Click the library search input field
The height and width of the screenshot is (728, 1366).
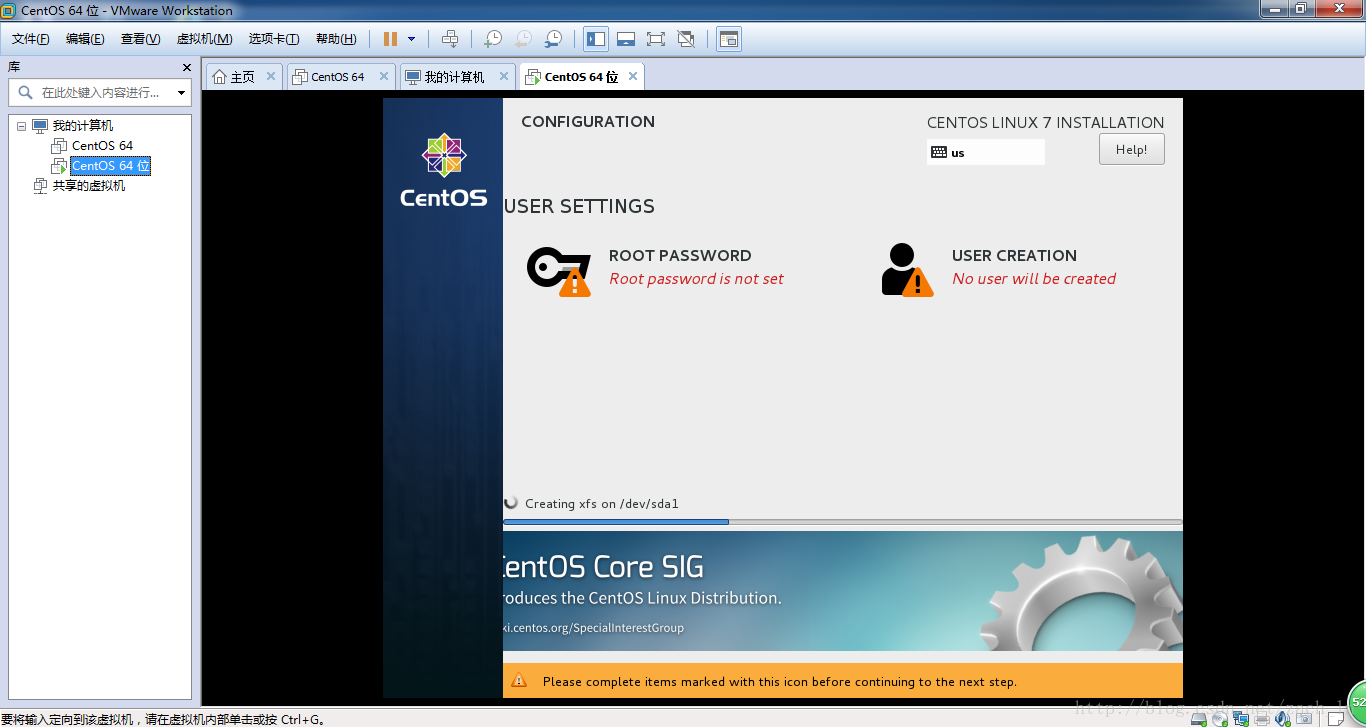(100, 93)
